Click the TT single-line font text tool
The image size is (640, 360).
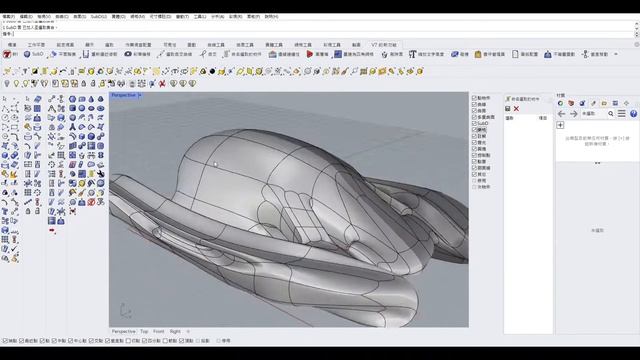pyautogui.click(x=426, y=54)
